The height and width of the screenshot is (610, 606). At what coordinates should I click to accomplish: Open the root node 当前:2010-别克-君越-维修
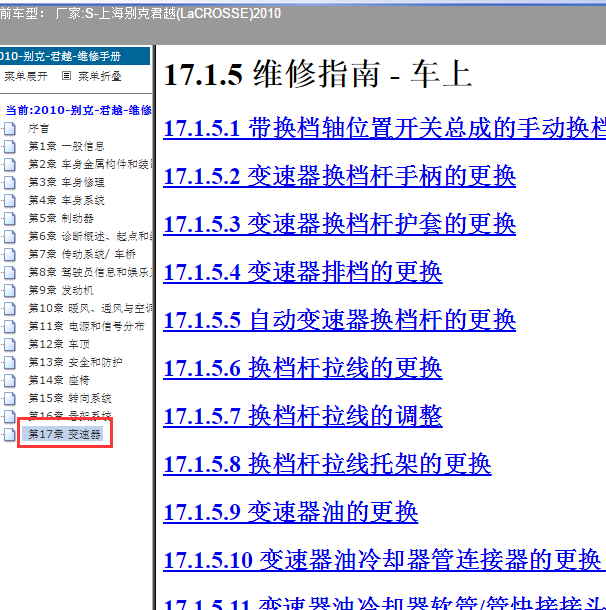(79, 110)
